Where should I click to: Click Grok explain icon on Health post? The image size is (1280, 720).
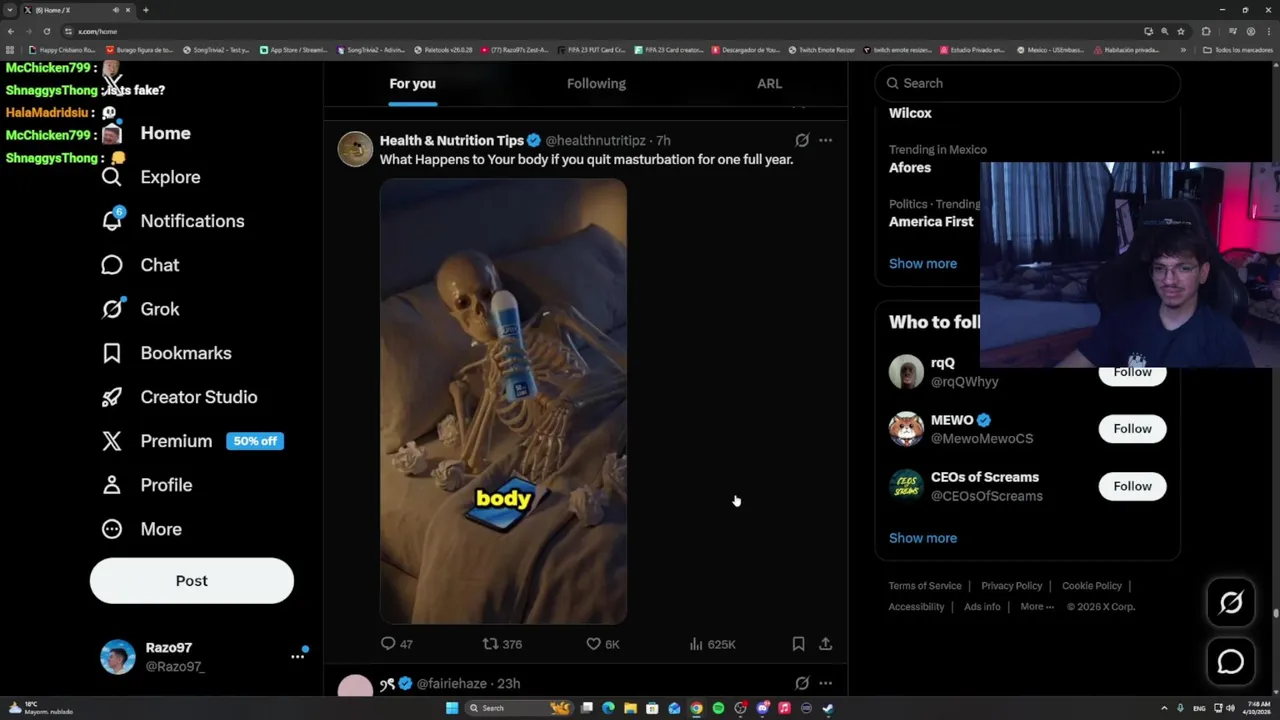(802, 141)
